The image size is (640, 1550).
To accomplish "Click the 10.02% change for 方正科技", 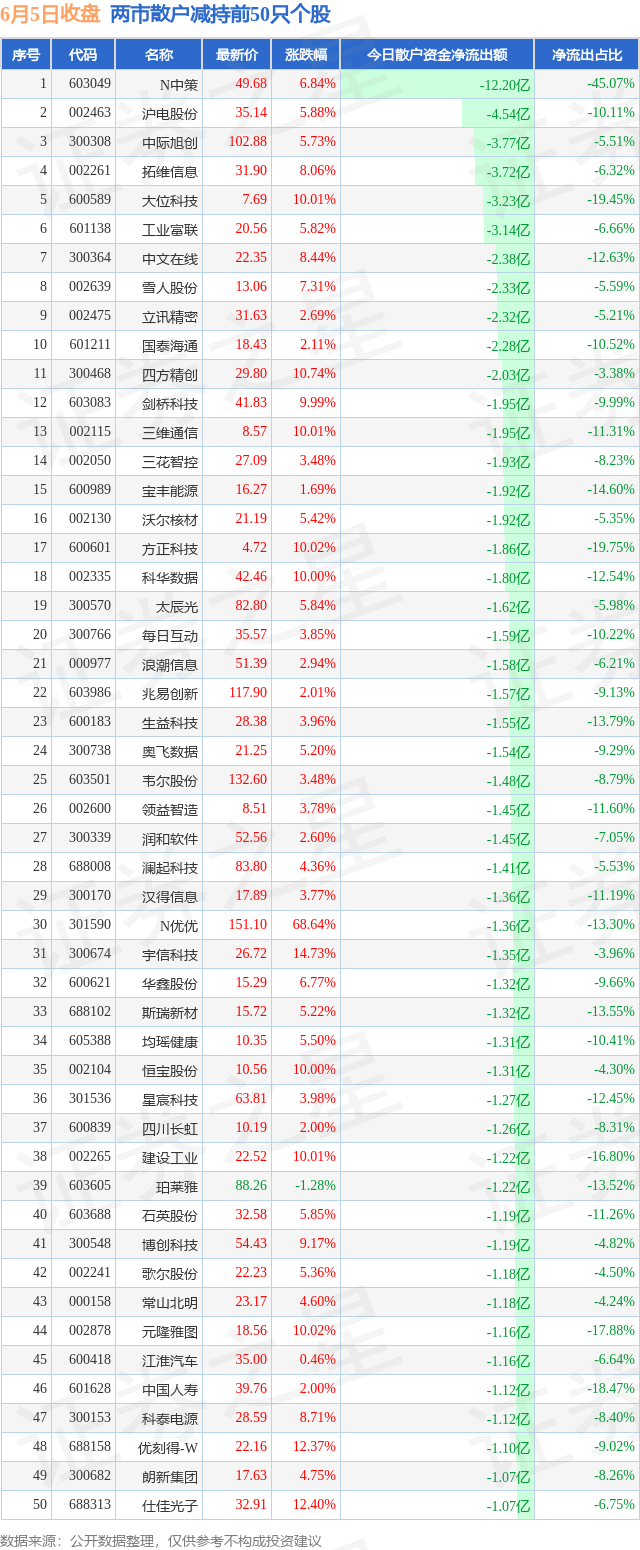I will [312, 548].
